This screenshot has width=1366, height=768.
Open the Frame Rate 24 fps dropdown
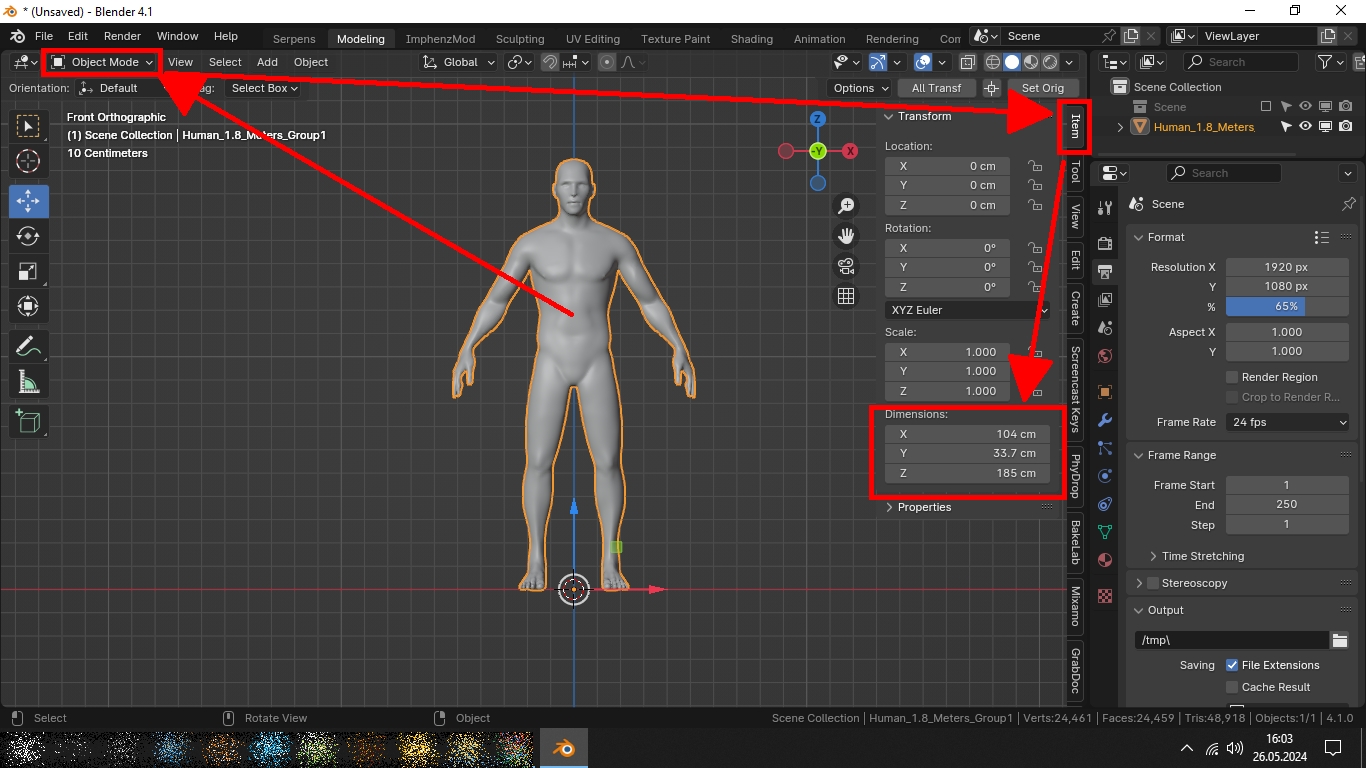(x=1288, y=422)
